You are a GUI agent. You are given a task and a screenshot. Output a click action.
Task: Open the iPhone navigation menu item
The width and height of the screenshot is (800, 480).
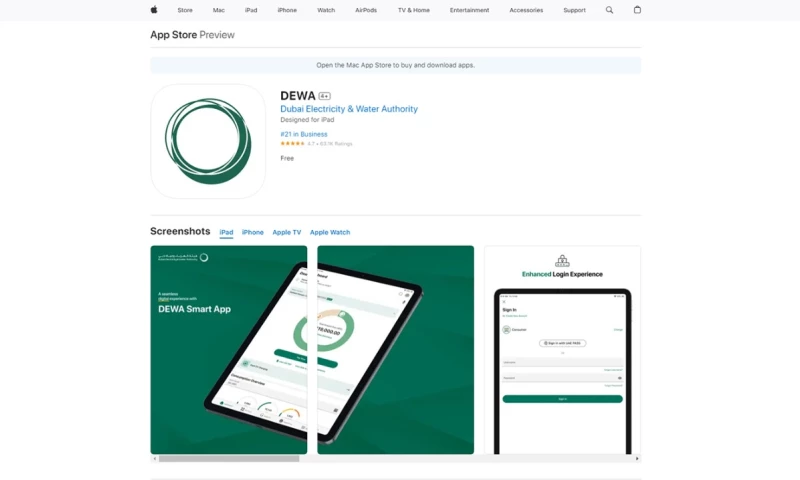(x=287, y=10)
